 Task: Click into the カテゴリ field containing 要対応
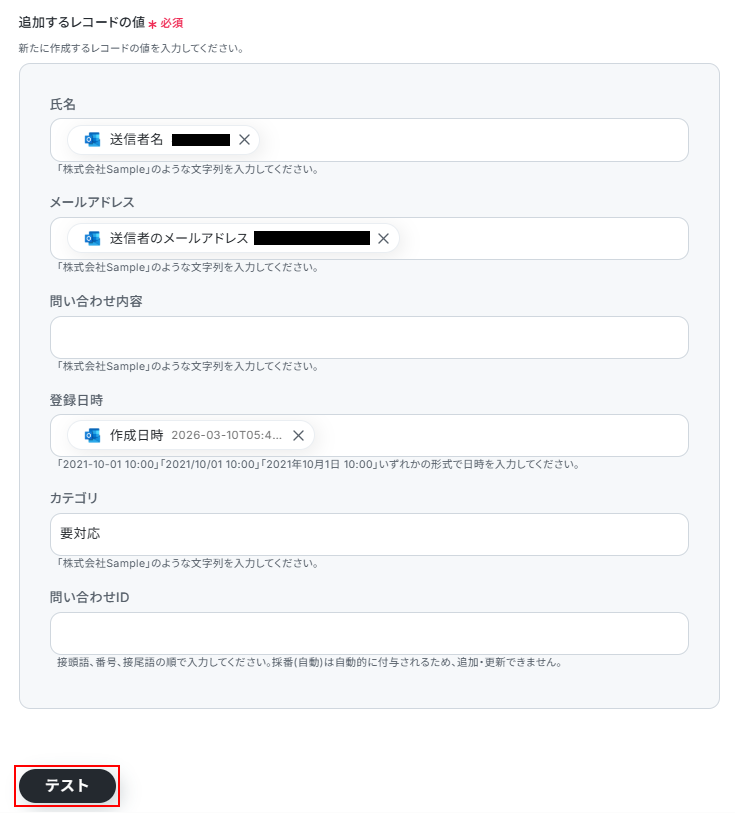pos(369,535)
